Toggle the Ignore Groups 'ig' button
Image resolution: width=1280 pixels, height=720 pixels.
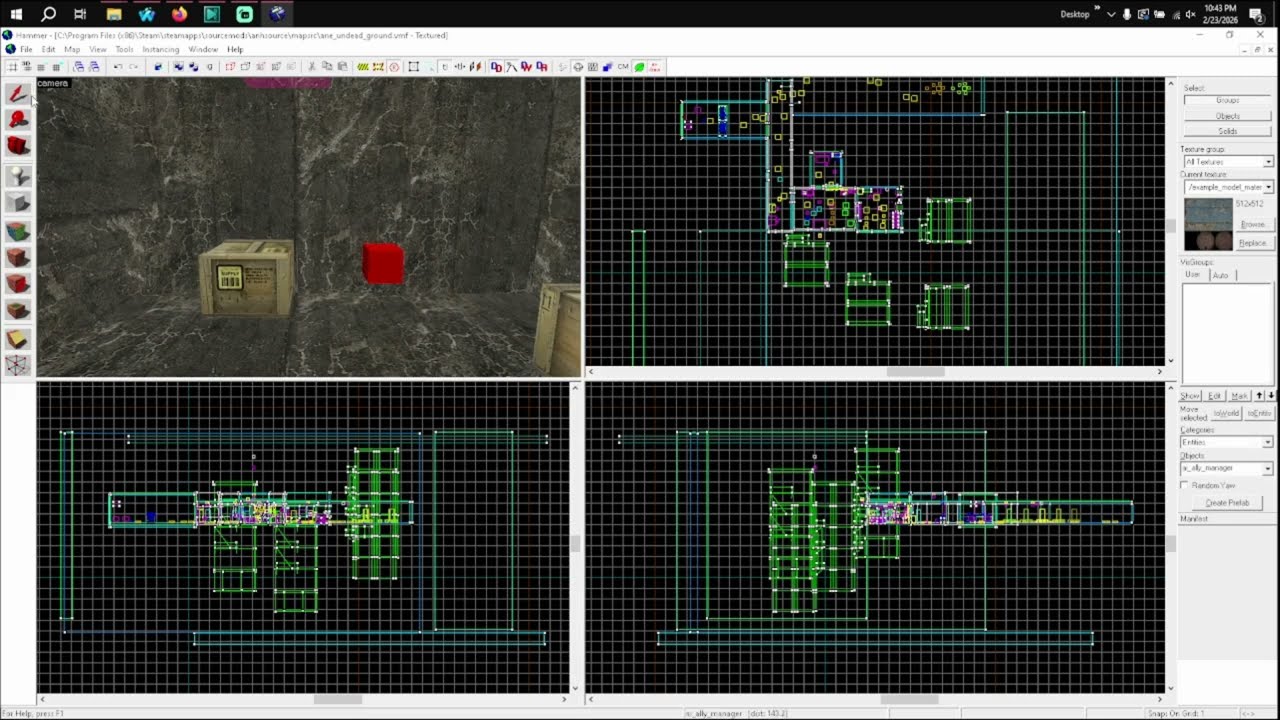click(x=209, y=66)
